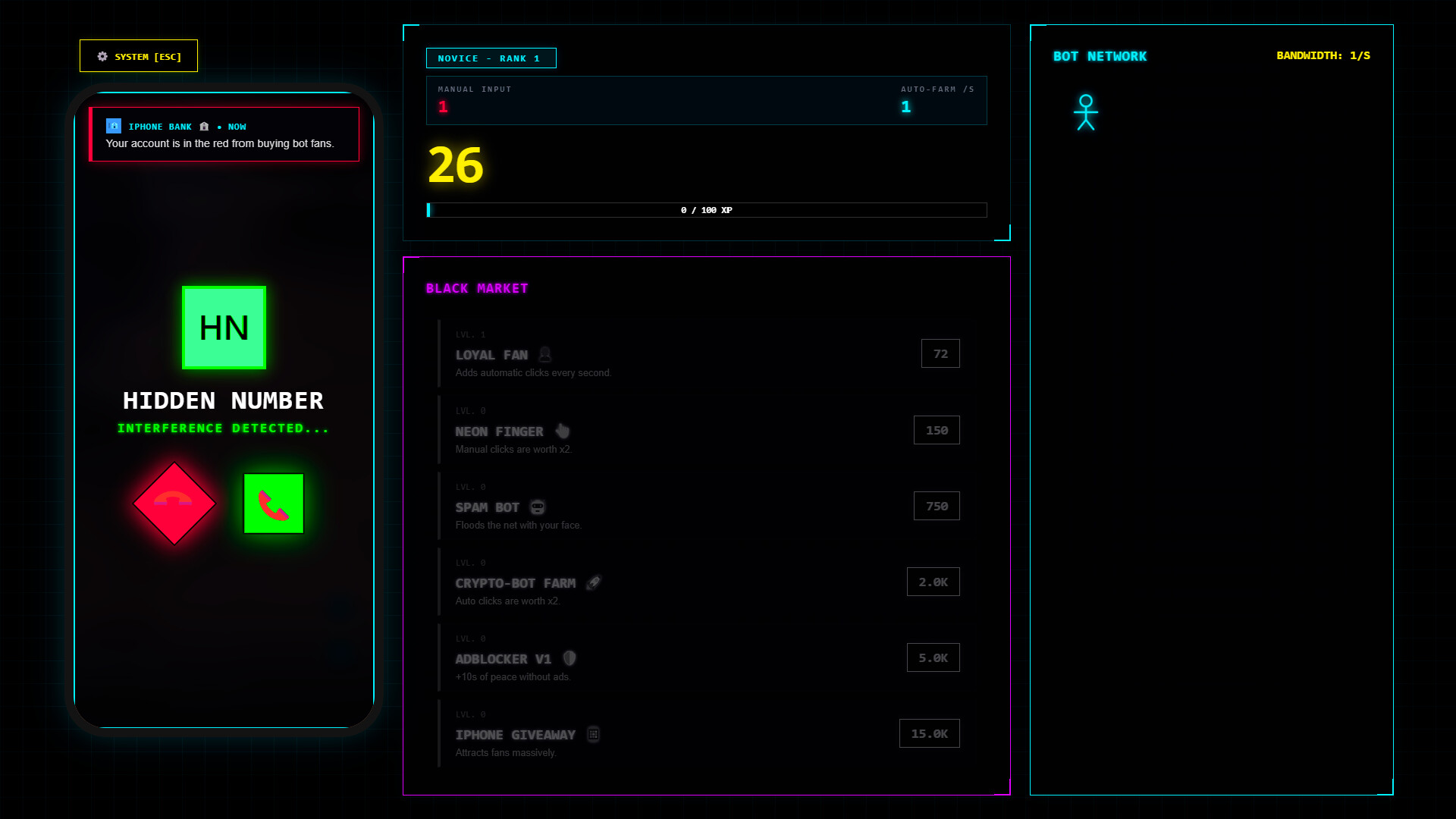
Task: Open the System [ESC] menu
Action: pyautogui.click(x=139, y=56)
